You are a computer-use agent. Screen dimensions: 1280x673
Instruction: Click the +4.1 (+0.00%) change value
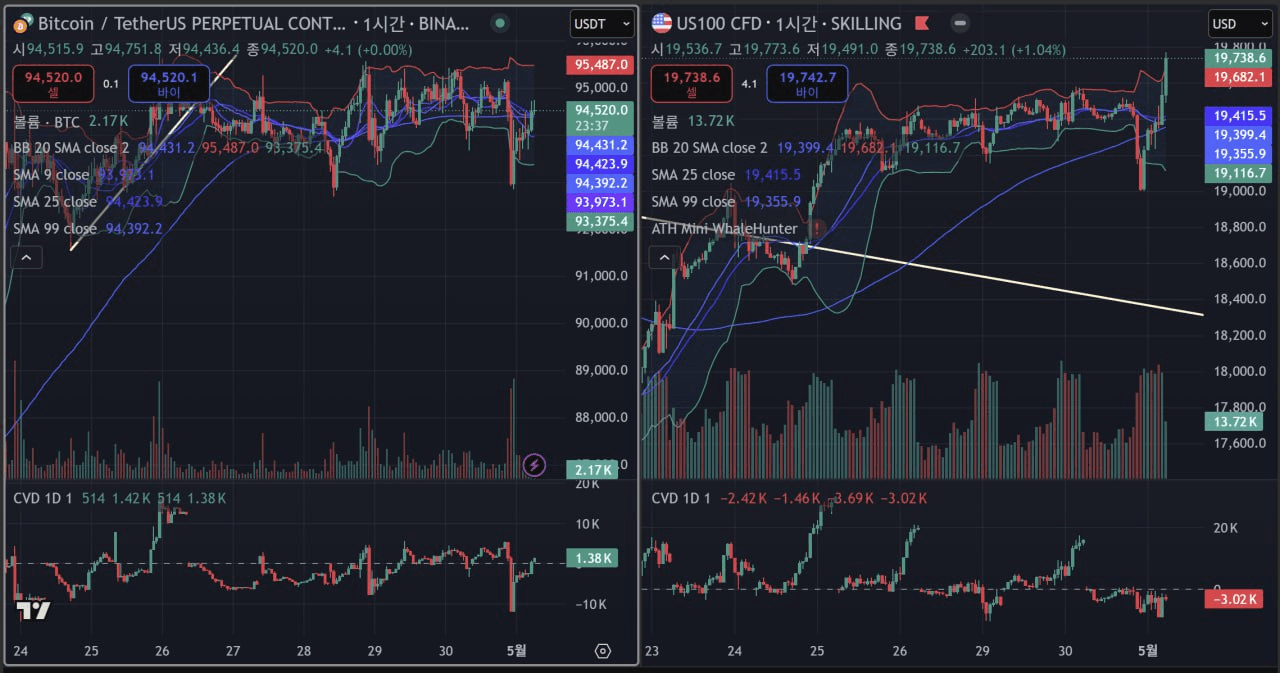pyautogui.click(x=366, y=48)
